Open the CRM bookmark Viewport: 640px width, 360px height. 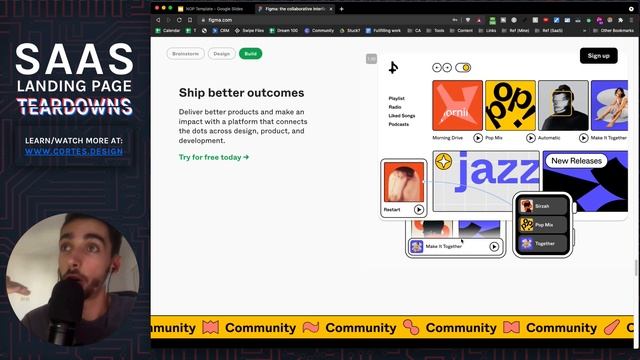tap(221, 31)
